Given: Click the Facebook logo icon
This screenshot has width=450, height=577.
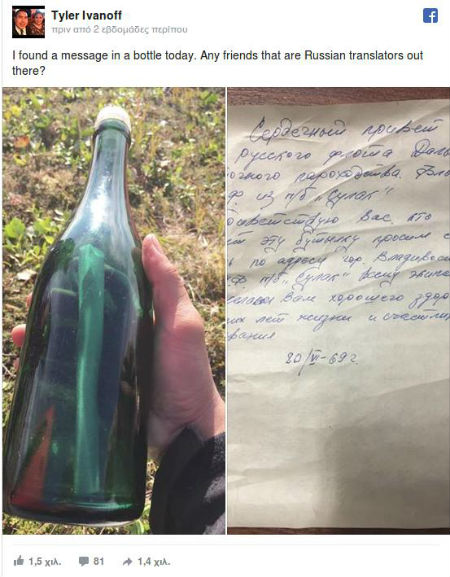Looking at the screenshot, I should (430, 16).
